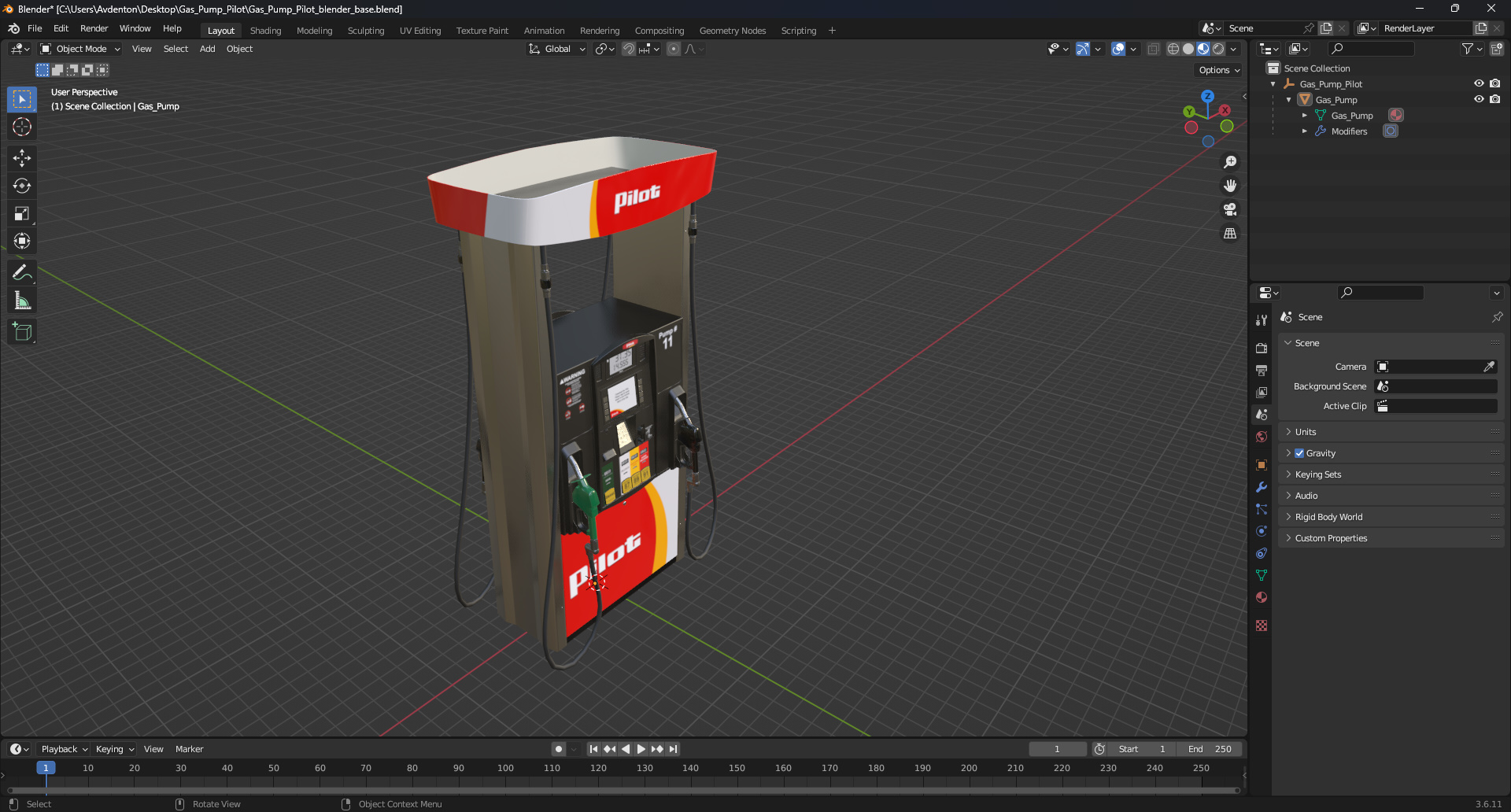The width and height of the screenshot is (1511, 812).
Task: Expand the Modifiers tree item
Action: 1305,131
